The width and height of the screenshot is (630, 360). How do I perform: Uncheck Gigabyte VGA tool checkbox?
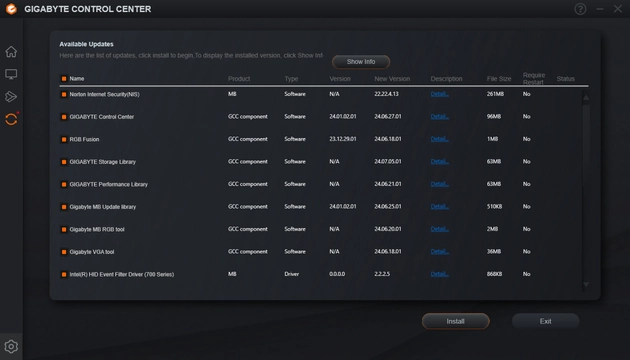click(63, 252)
